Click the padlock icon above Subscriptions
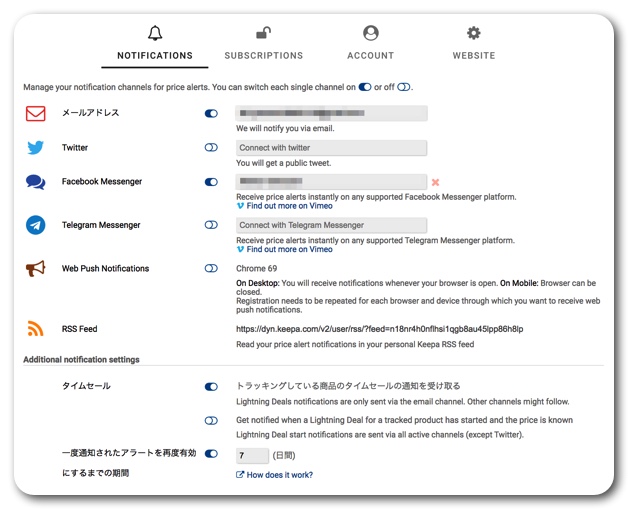Viewport: 628px width, 509px height. click(263, 34)
